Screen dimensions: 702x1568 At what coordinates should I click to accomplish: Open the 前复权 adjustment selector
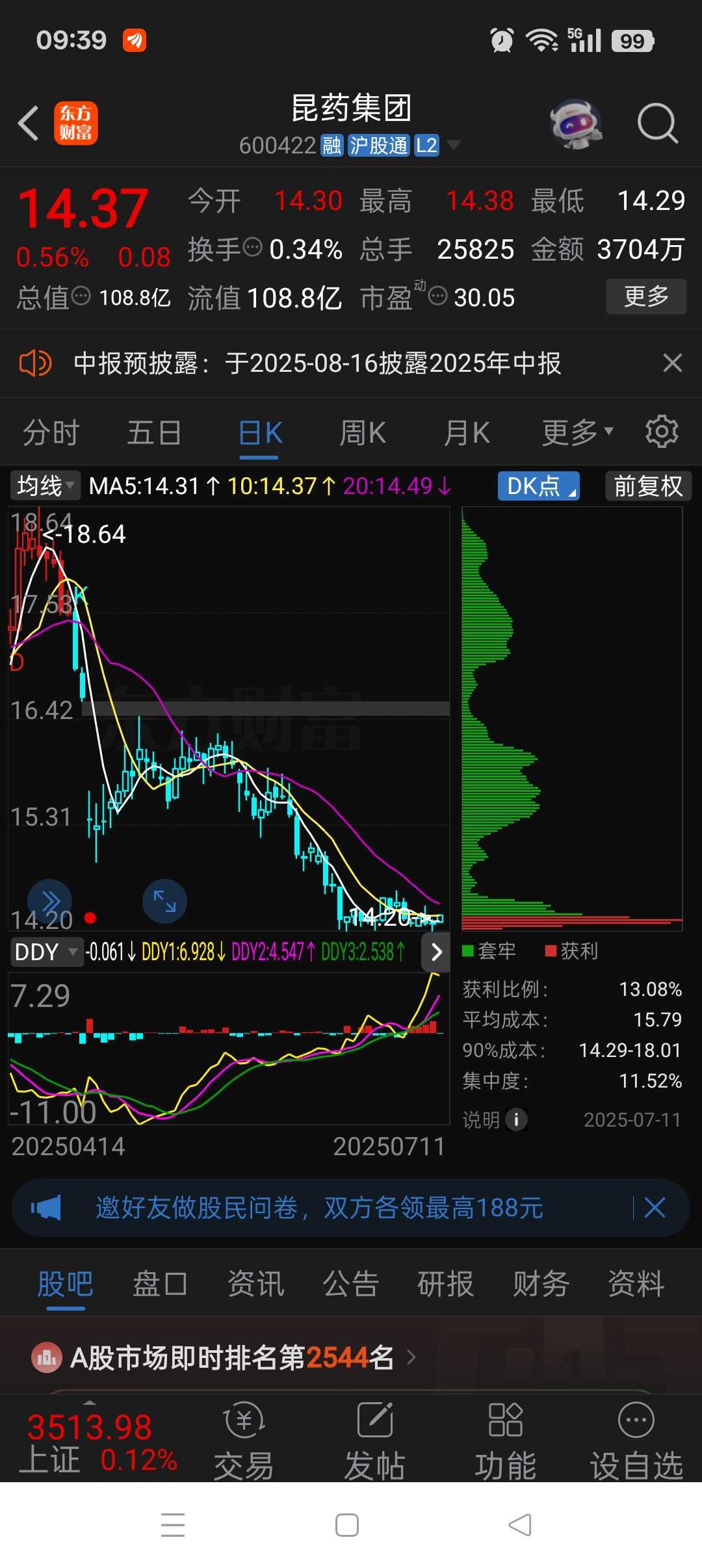648,486
